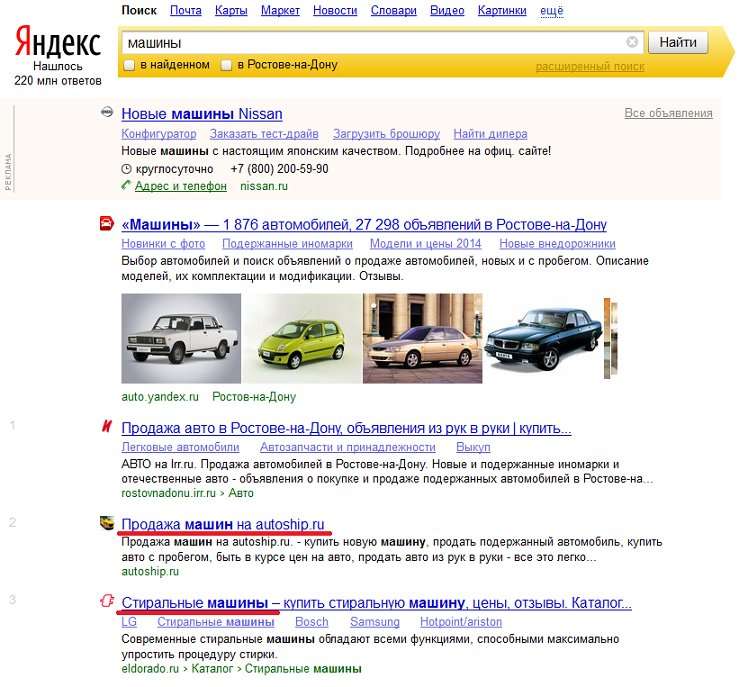Image resolution: width=739 pixels, height=687 pixels.
Task: Enable the 'в Ростове-на-Дону' checkbox
Action: [x=226, y=65]
